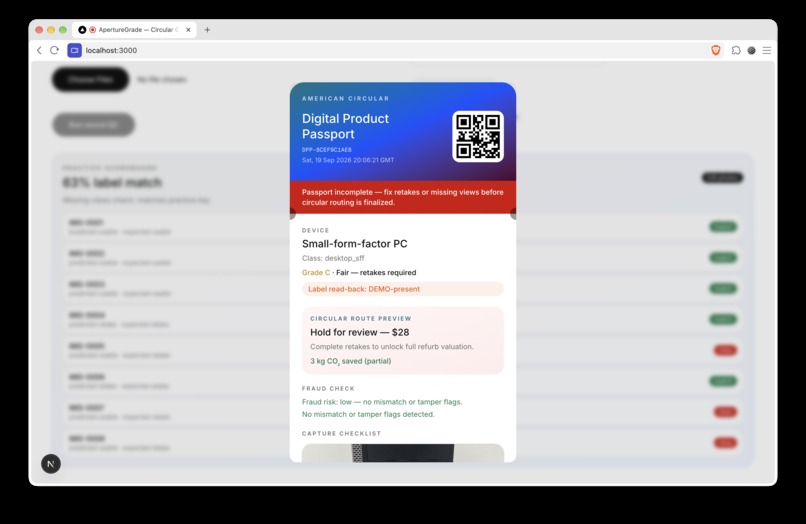
Task: Open the site info icon beside localhost:3000
Action: coord(75,50)
